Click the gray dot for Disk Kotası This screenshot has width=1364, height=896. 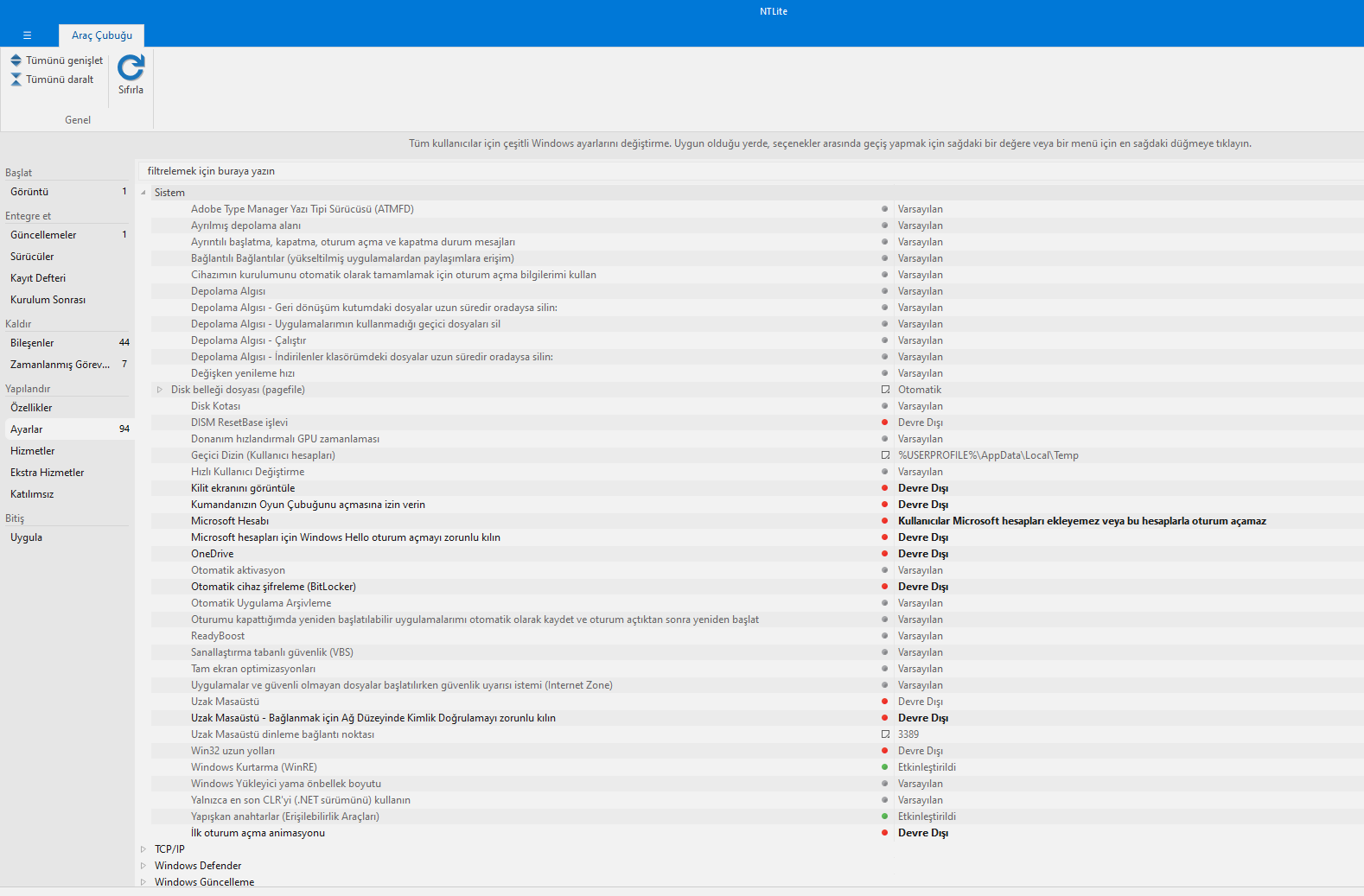tap(884, 406)
